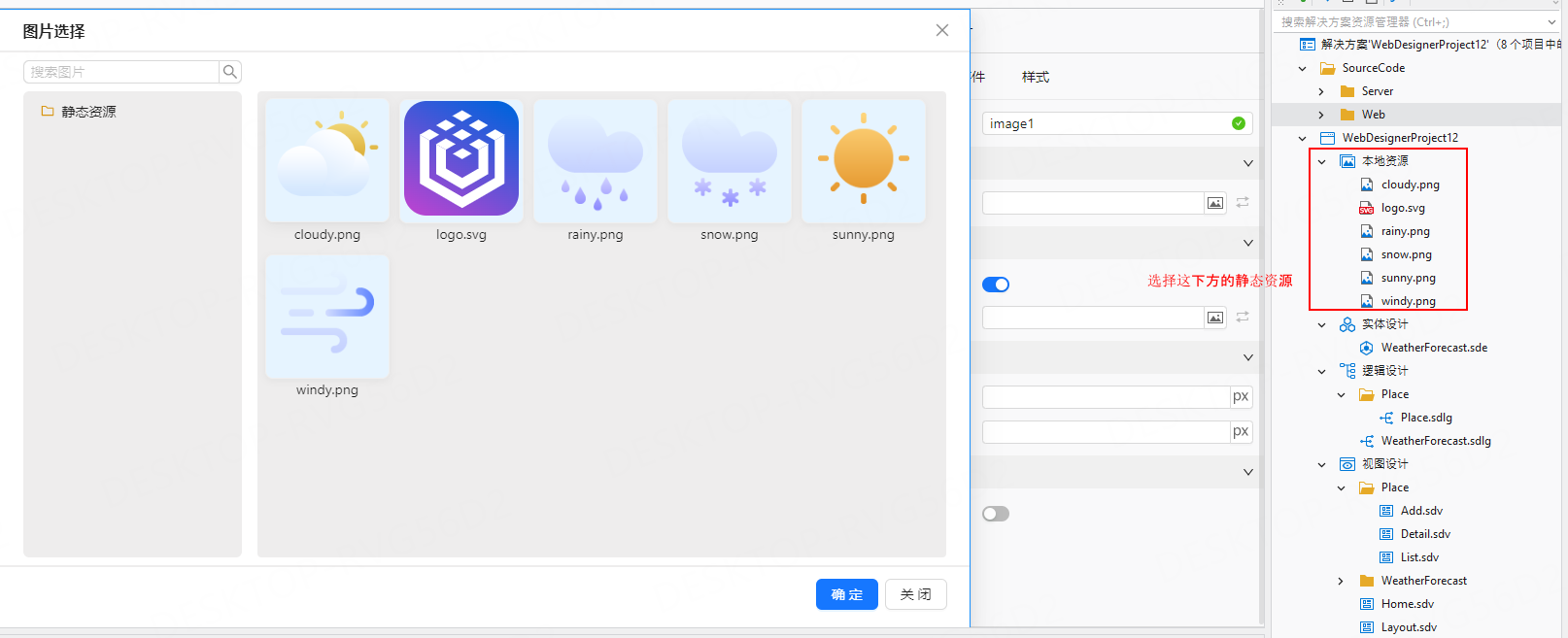Click the solution icon for WebDesignerProject12 solution
1568x638 pixels.
(1308, 45)
